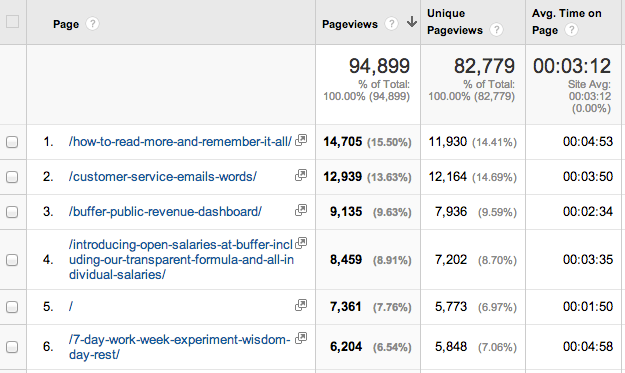Open external link icon for customer-service-emails-words
Viewport: 625px width, 373px height.
coord(301,175)
